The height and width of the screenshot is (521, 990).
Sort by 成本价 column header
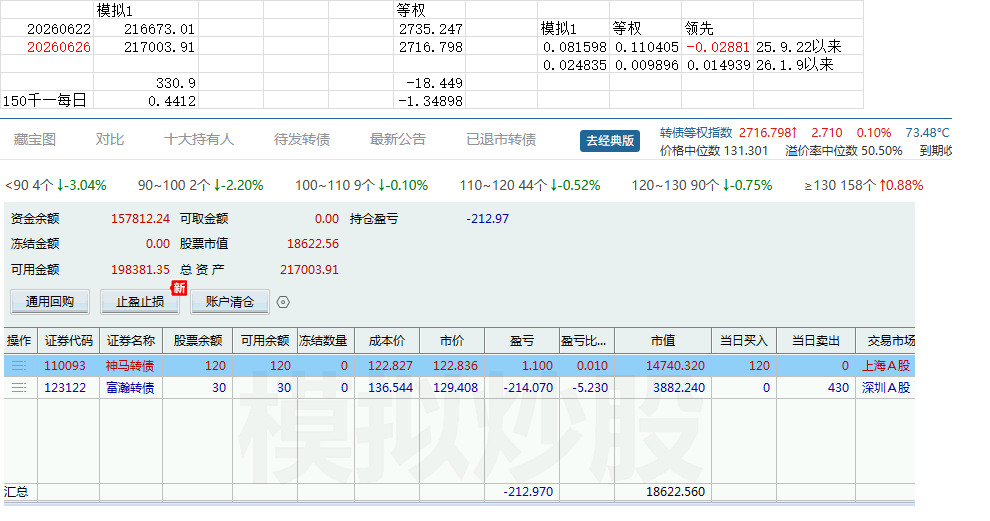386,341
